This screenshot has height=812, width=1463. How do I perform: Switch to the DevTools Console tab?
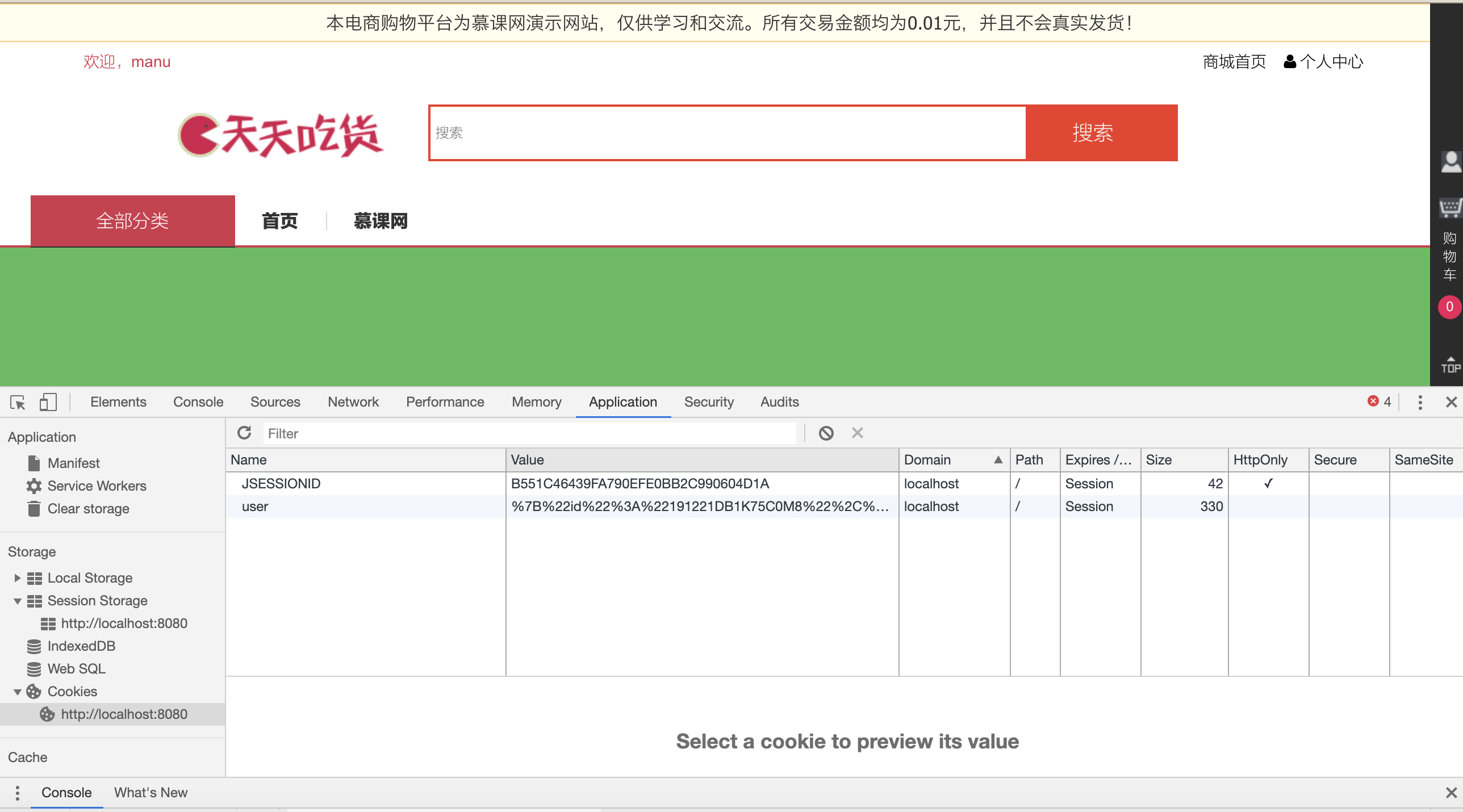point(198,402)
